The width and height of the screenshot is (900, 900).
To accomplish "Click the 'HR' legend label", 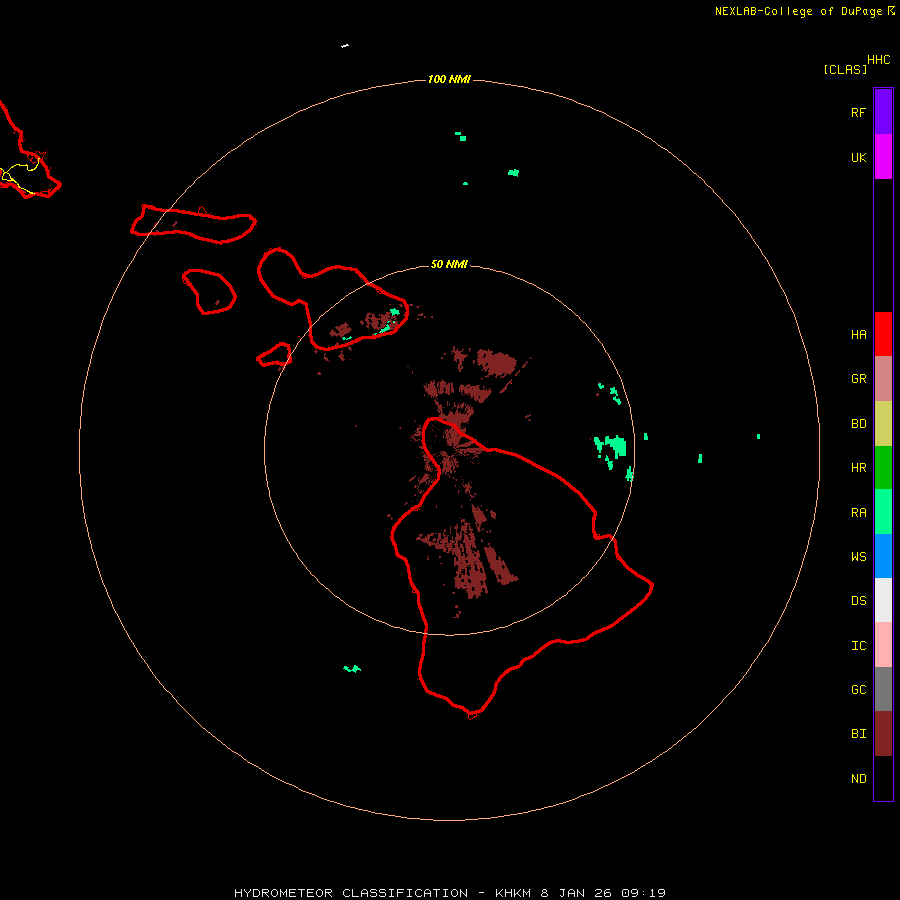I will coord(858,468).
